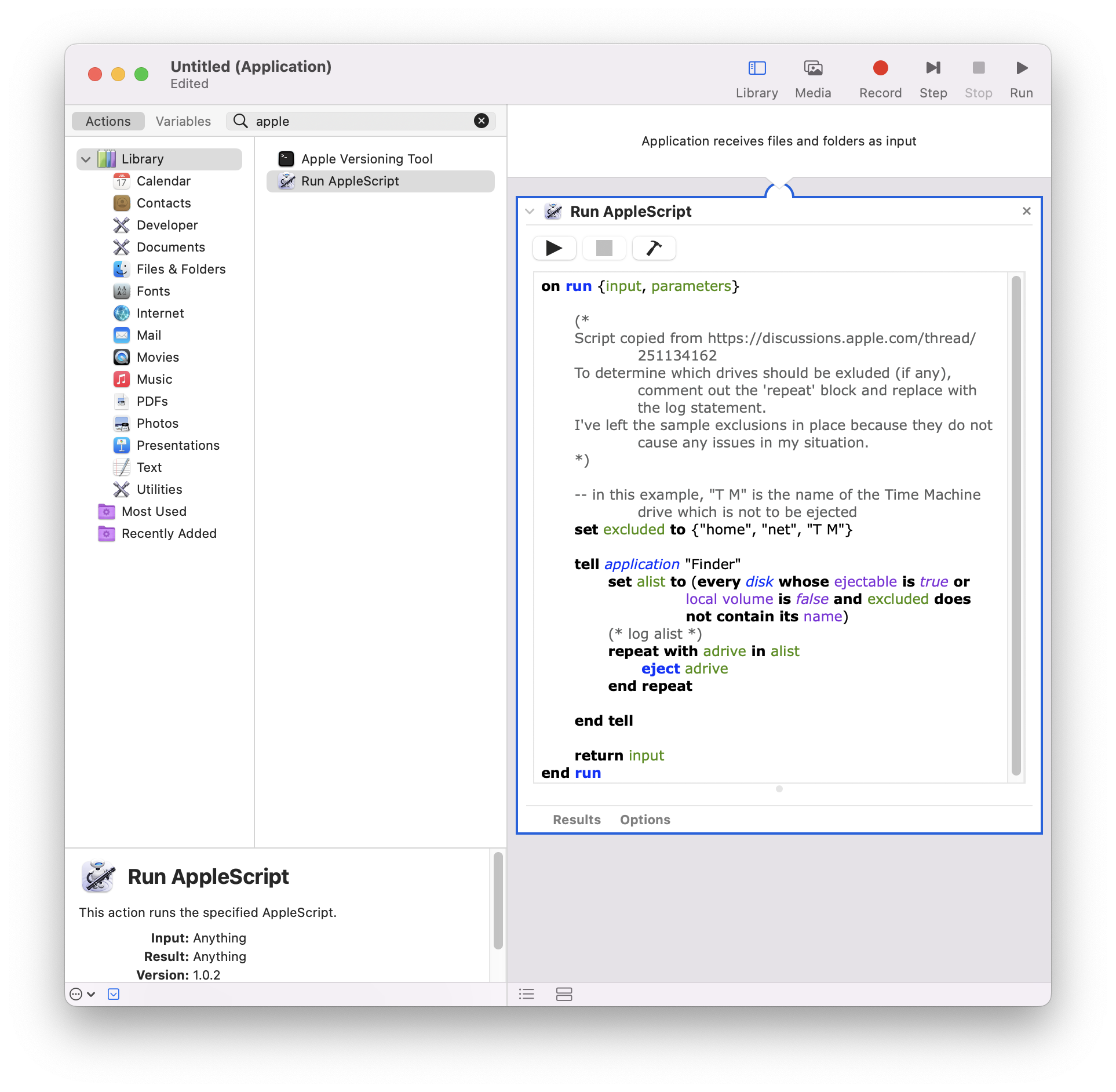Screen dimensions: 1116x1092
Task: Switch to the Variables tab
Action: pyautogui.click(x=183, y=121)
